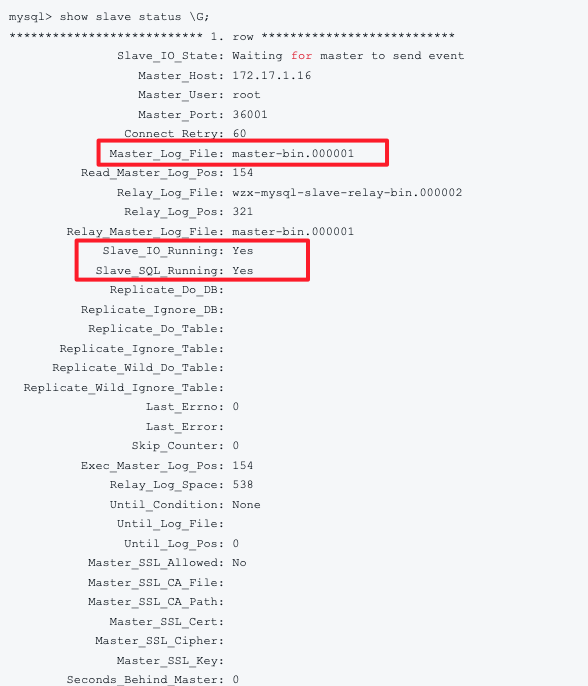Click the mysql show slave status command

[x=109, y=17]
